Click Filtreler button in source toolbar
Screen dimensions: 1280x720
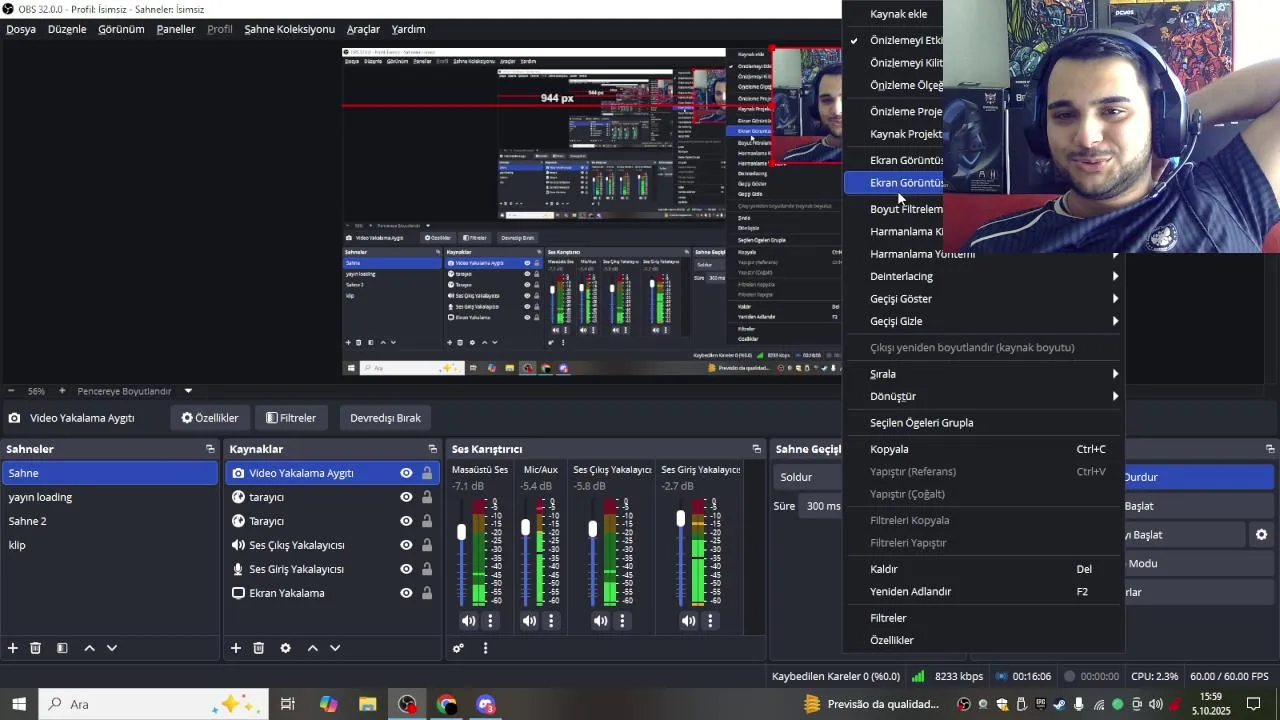point(291,418)
